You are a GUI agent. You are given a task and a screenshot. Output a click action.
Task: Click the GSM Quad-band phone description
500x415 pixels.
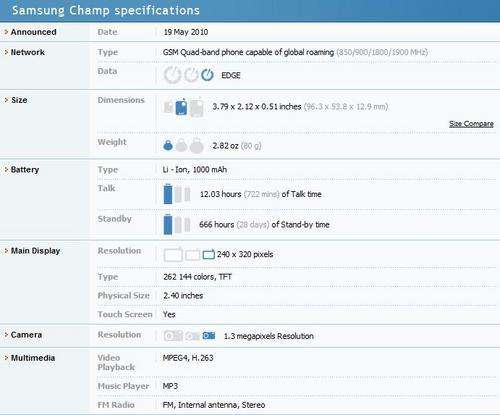point(248,52)
